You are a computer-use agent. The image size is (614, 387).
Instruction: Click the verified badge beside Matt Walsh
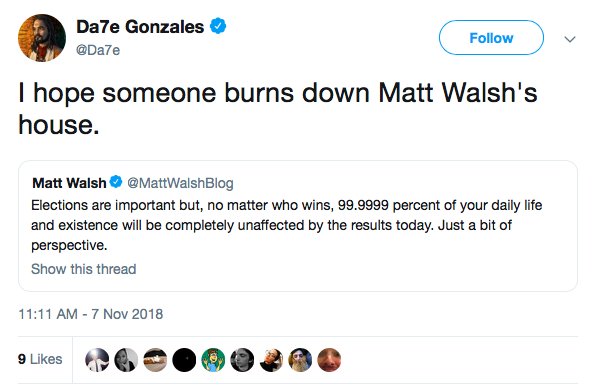(x=116, y=182)
